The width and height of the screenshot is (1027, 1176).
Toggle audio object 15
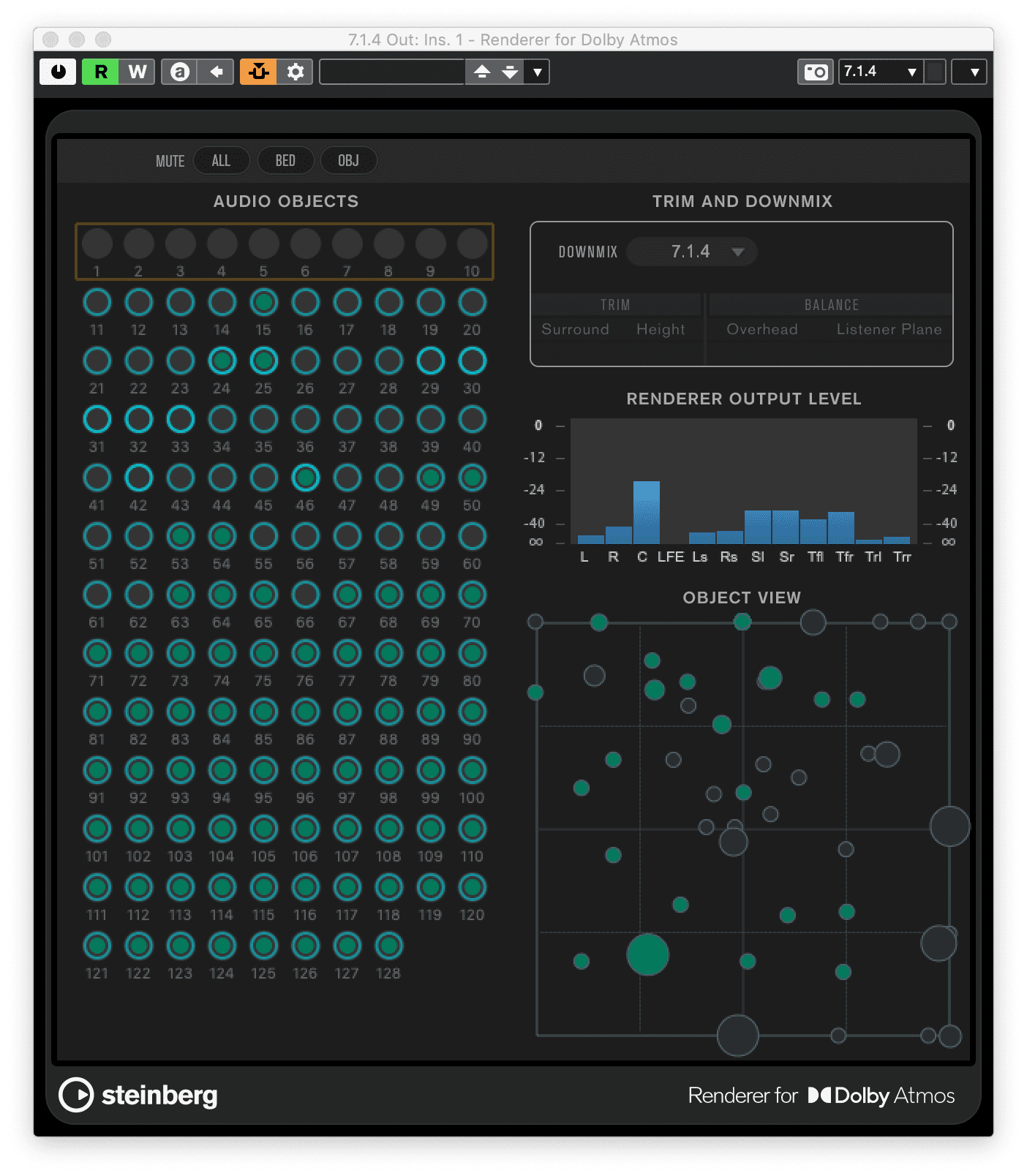pyautogui.click(x=263, y=302)
